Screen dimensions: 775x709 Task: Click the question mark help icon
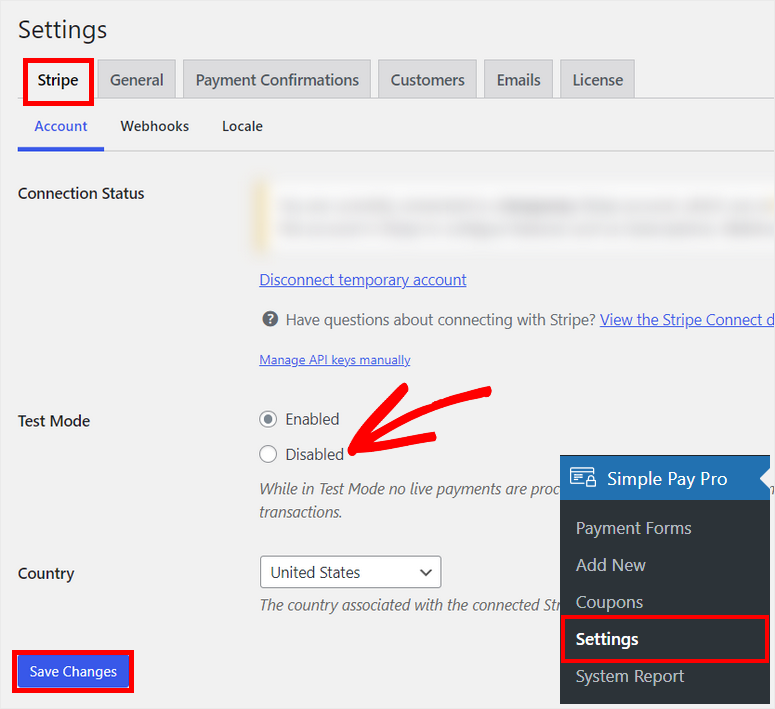pyautogui.click(x=270, y=319)
